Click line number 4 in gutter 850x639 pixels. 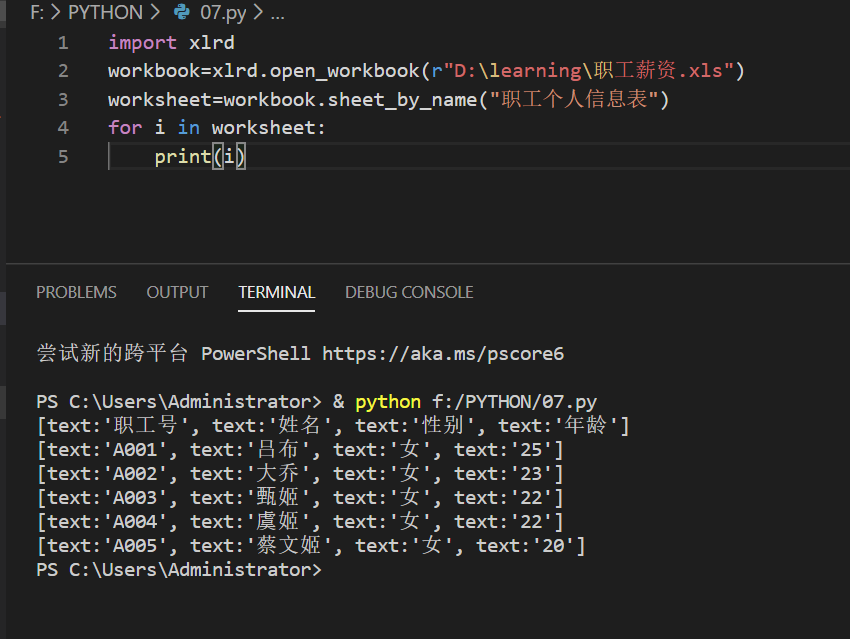[x=63, y=128]
